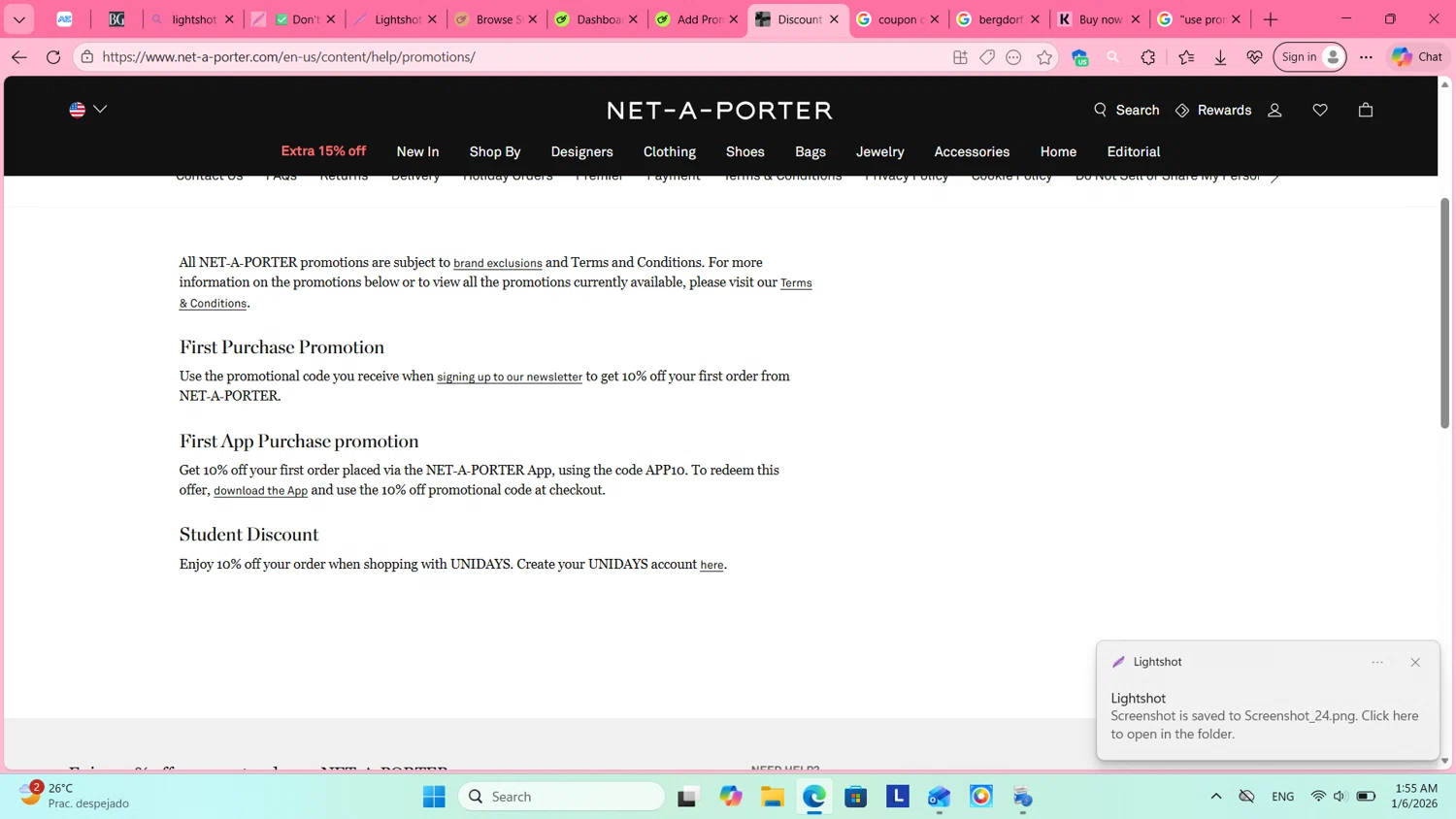Viewport: 1456px width, 819px height.
Task: Open the wishlist heart icon
Action: tap(1320, 110)
